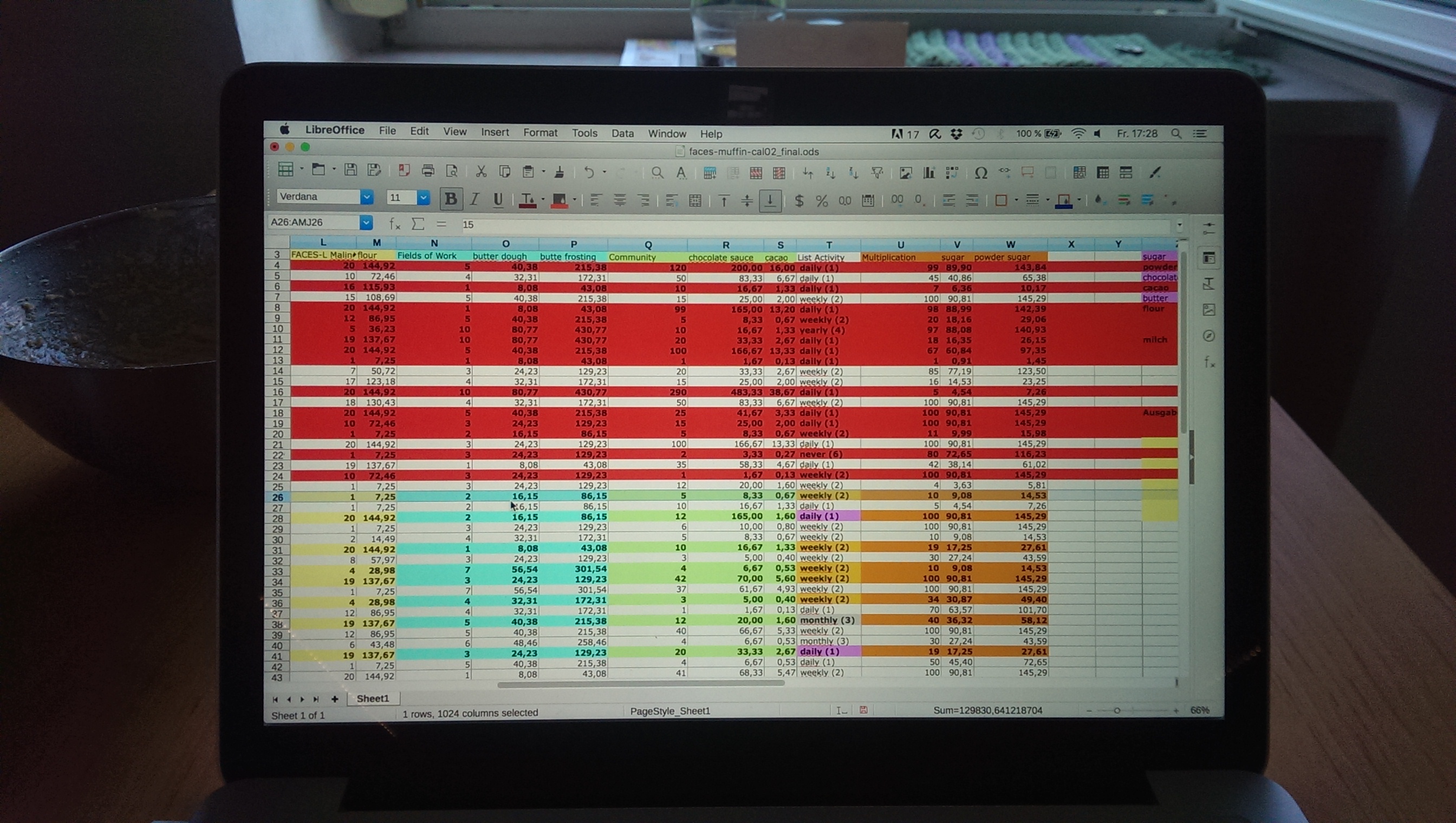Open the Data menu
The image size is (1456, 823).
[x=622, y=133]
